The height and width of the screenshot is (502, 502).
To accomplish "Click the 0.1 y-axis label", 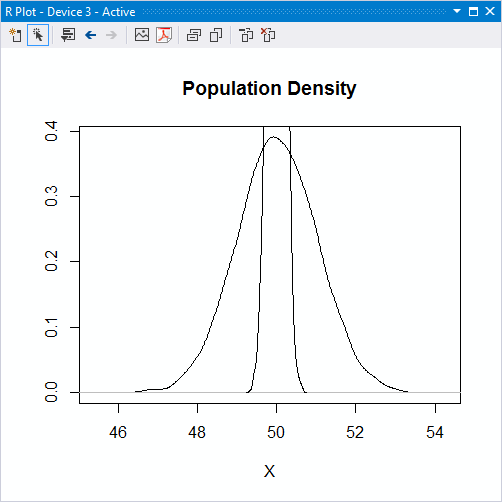I will click(51, 327).
